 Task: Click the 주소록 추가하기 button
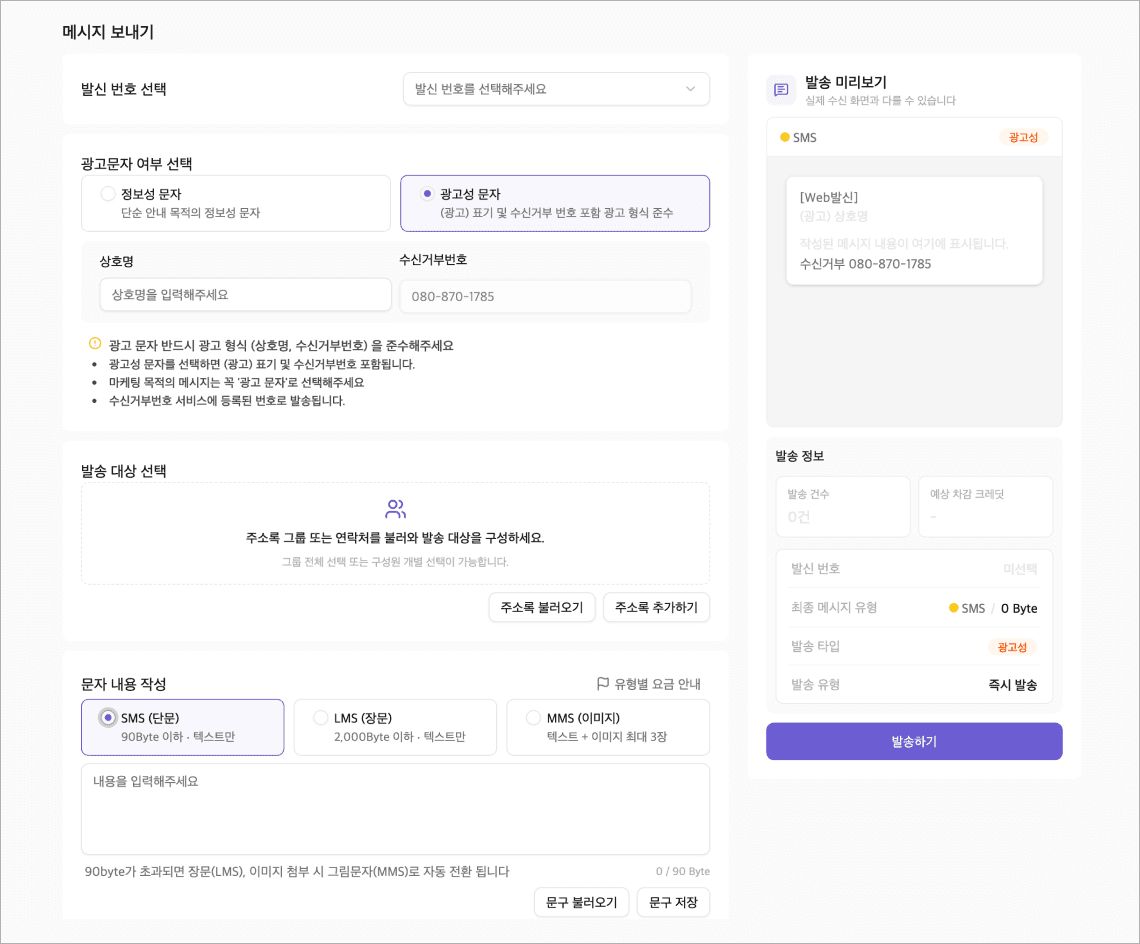pos(657,607)
